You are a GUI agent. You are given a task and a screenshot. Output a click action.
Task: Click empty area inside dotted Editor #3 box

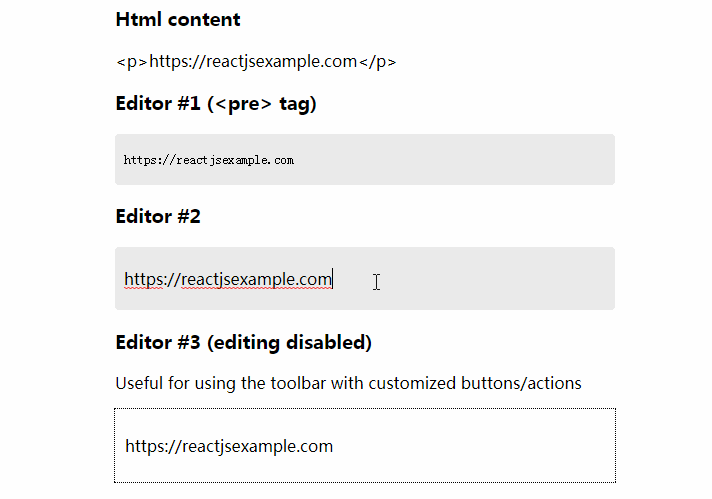472,446
